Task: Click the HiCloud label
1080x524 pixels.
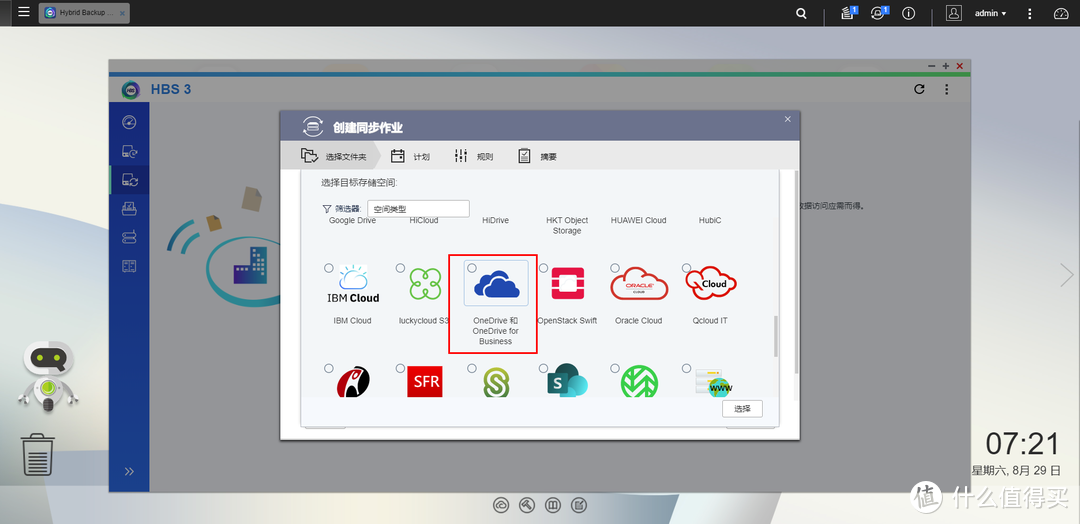Action: [x=424, y=220]
